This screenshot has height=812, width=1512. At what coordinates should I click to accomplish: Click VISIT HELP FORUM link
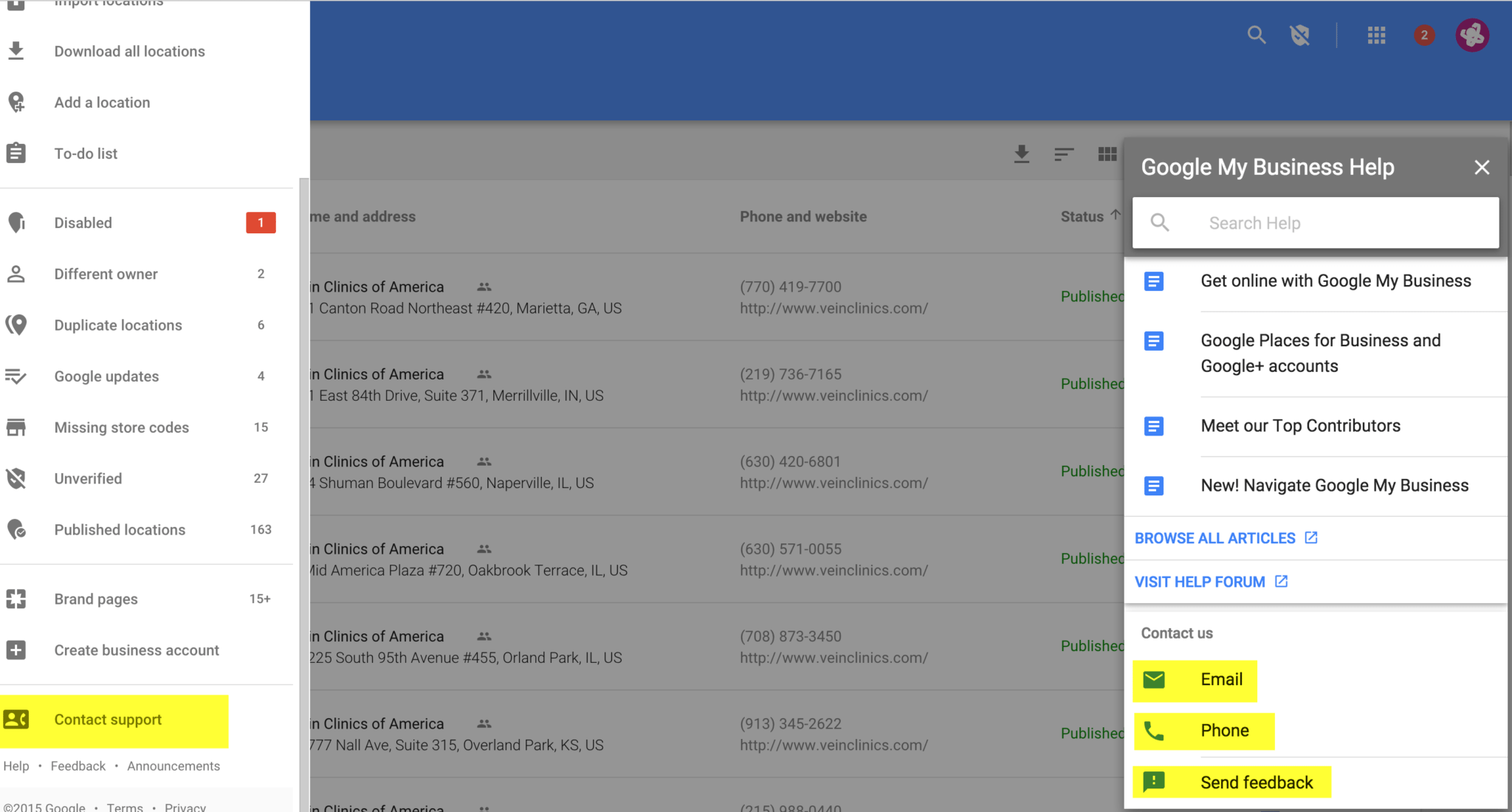(x=1211, y=582)
